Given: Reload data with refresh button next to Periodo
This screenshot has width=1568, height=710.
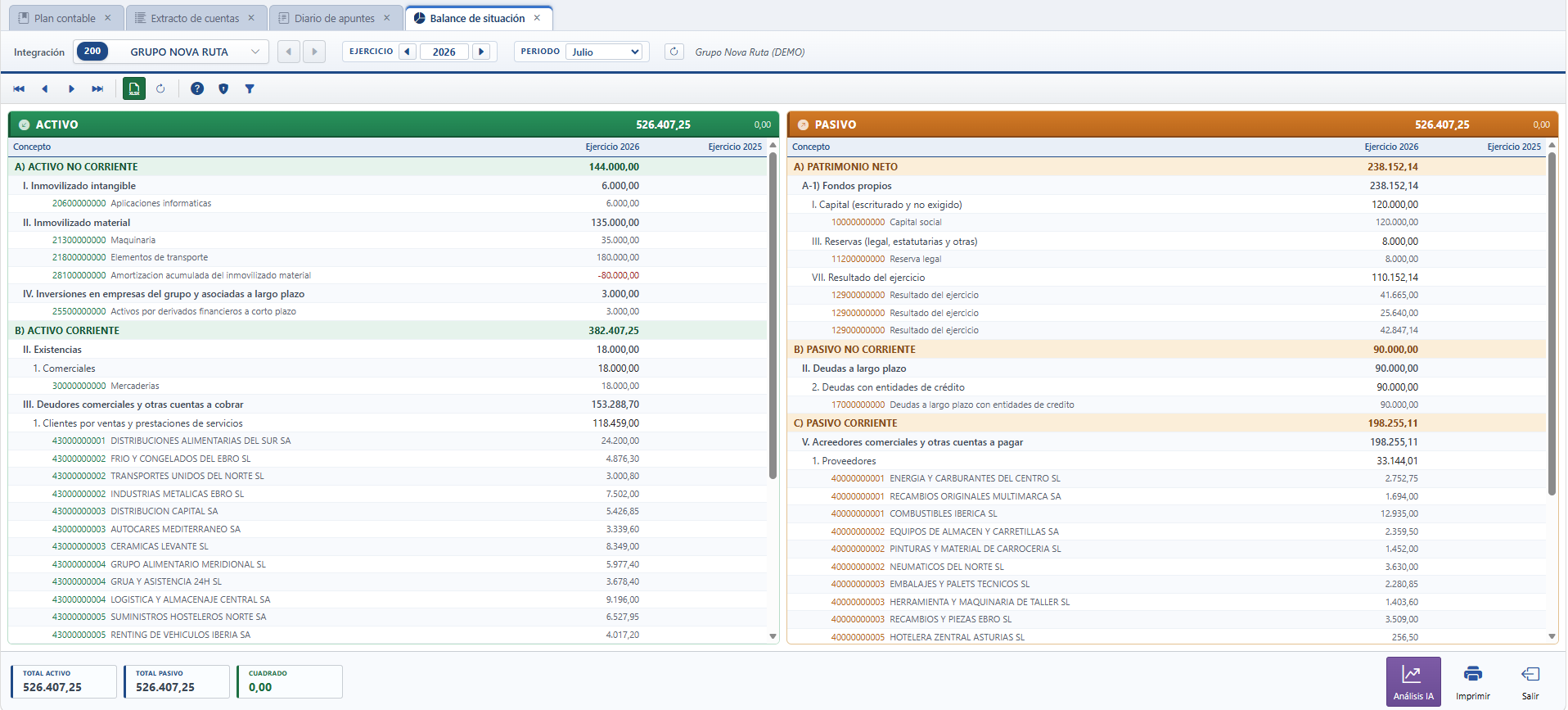Looking at the screenshot, I should [x=674, y=52].
